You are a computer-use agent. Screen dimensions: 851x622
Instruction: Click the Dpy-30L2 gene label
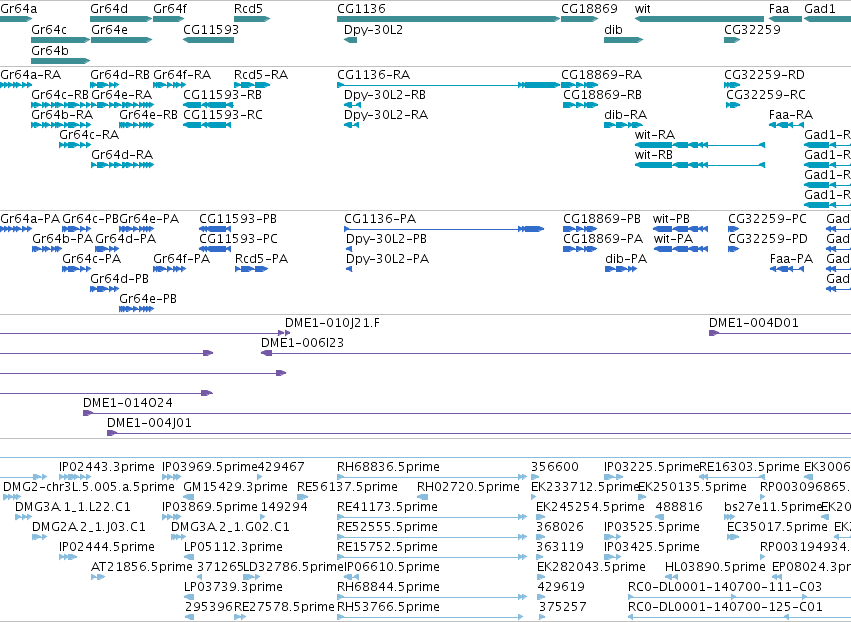point(373,30)
